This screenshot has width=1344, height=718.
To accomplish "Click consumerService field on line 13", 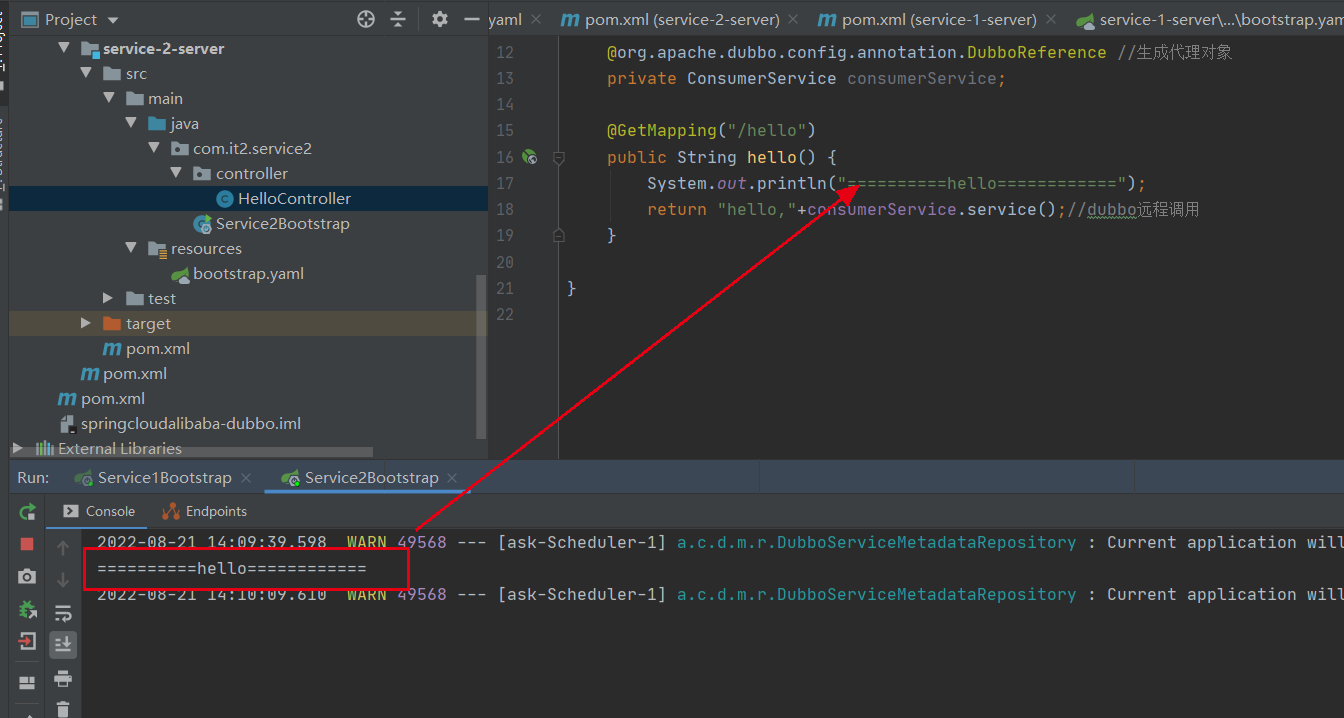I will [x=921, y=78].
